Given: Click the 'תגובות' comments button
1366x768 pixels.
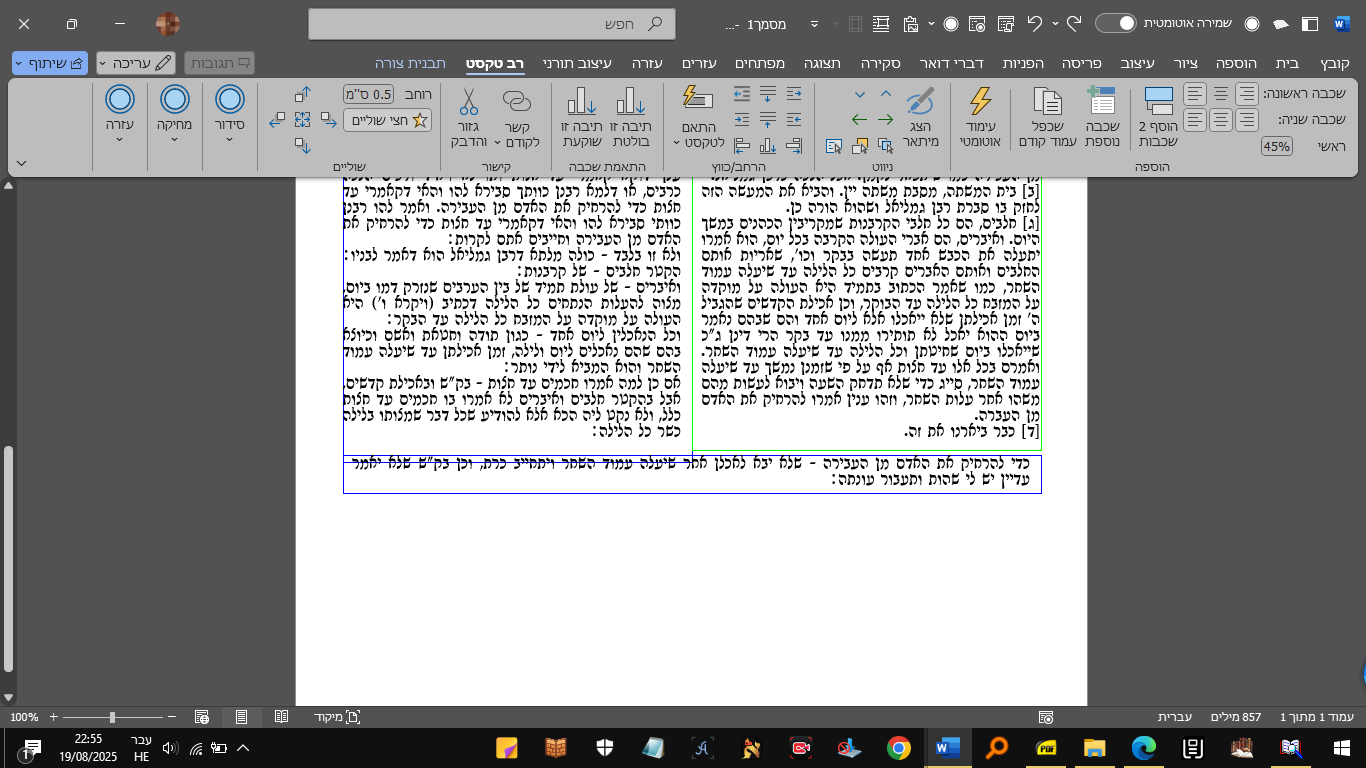Looking at the screenshot, I should (220, 63).
